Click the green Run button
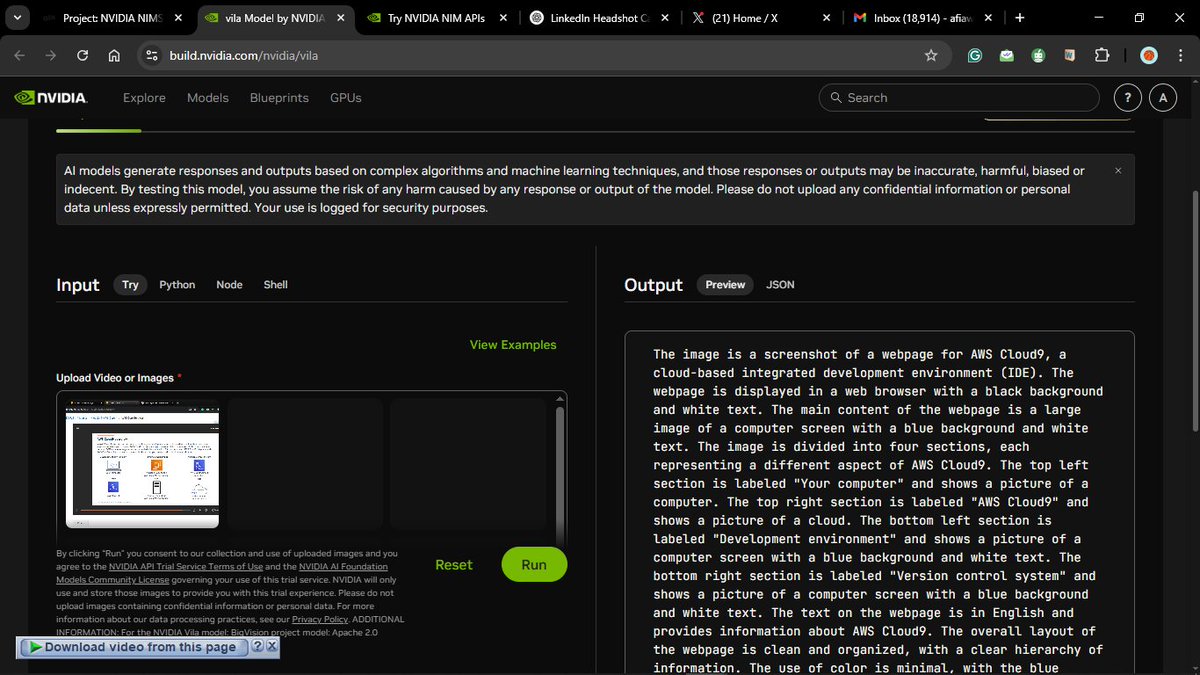Viewport: 1200px width, 675px height. coord(534,565)
